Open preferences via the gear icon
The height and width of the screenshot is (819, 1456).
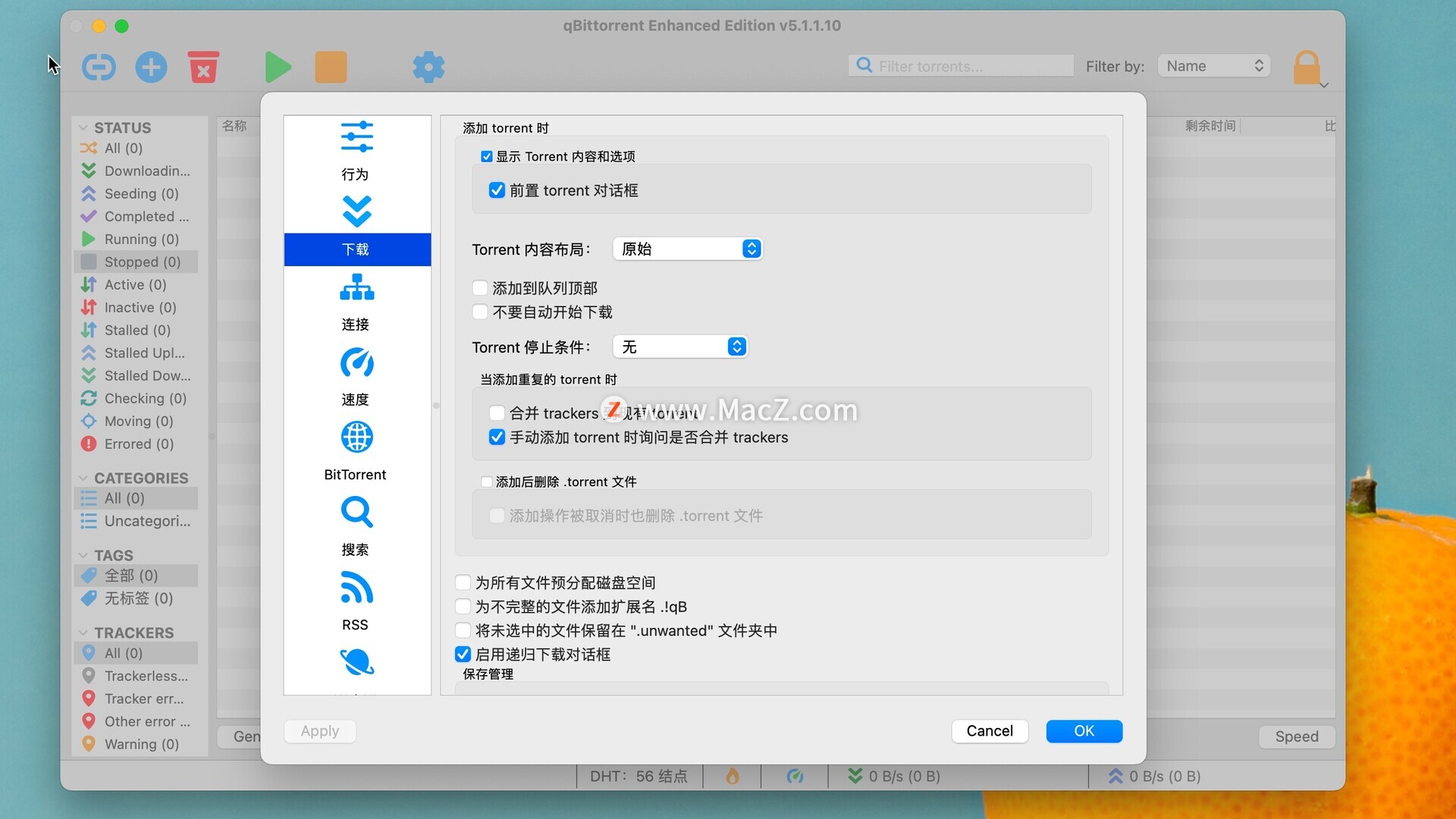click(428, 67)
